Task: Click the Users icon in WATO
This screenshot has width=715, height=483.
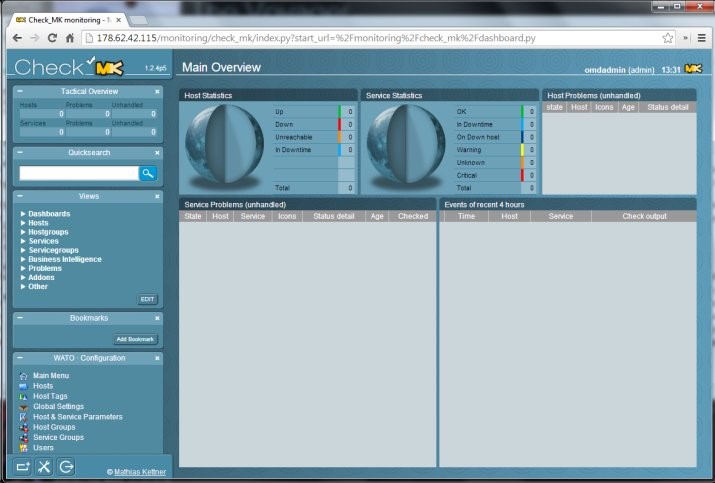Action: [x=24, y=448]
